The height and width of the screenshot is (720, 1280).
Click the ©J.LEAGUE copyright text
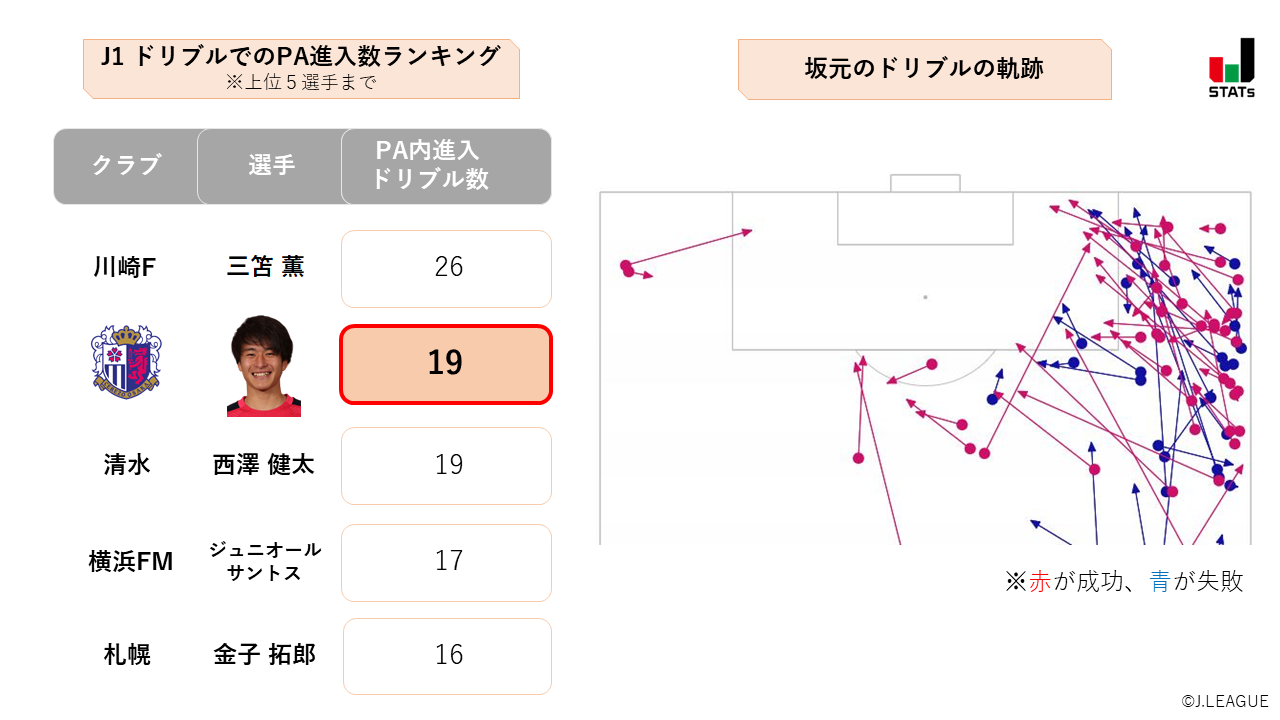[1224, 702]
